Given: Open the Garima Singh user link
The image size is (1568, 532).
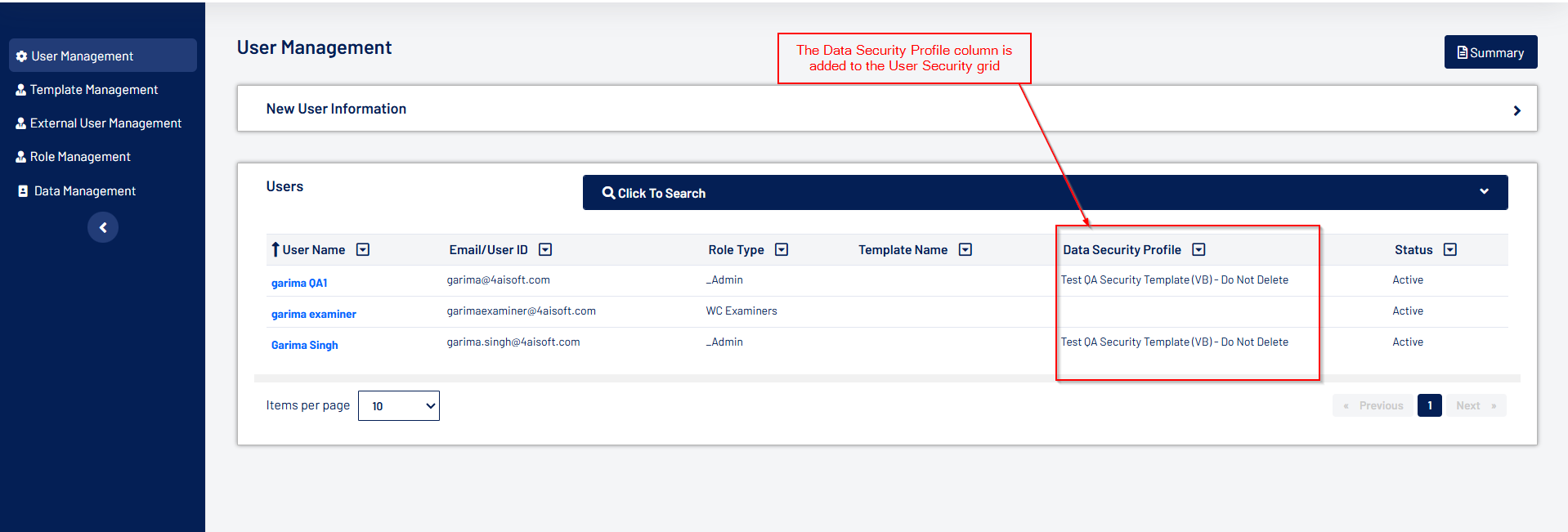Looking at the screenshot, I should pyautogui.click(x=304, y=345).
